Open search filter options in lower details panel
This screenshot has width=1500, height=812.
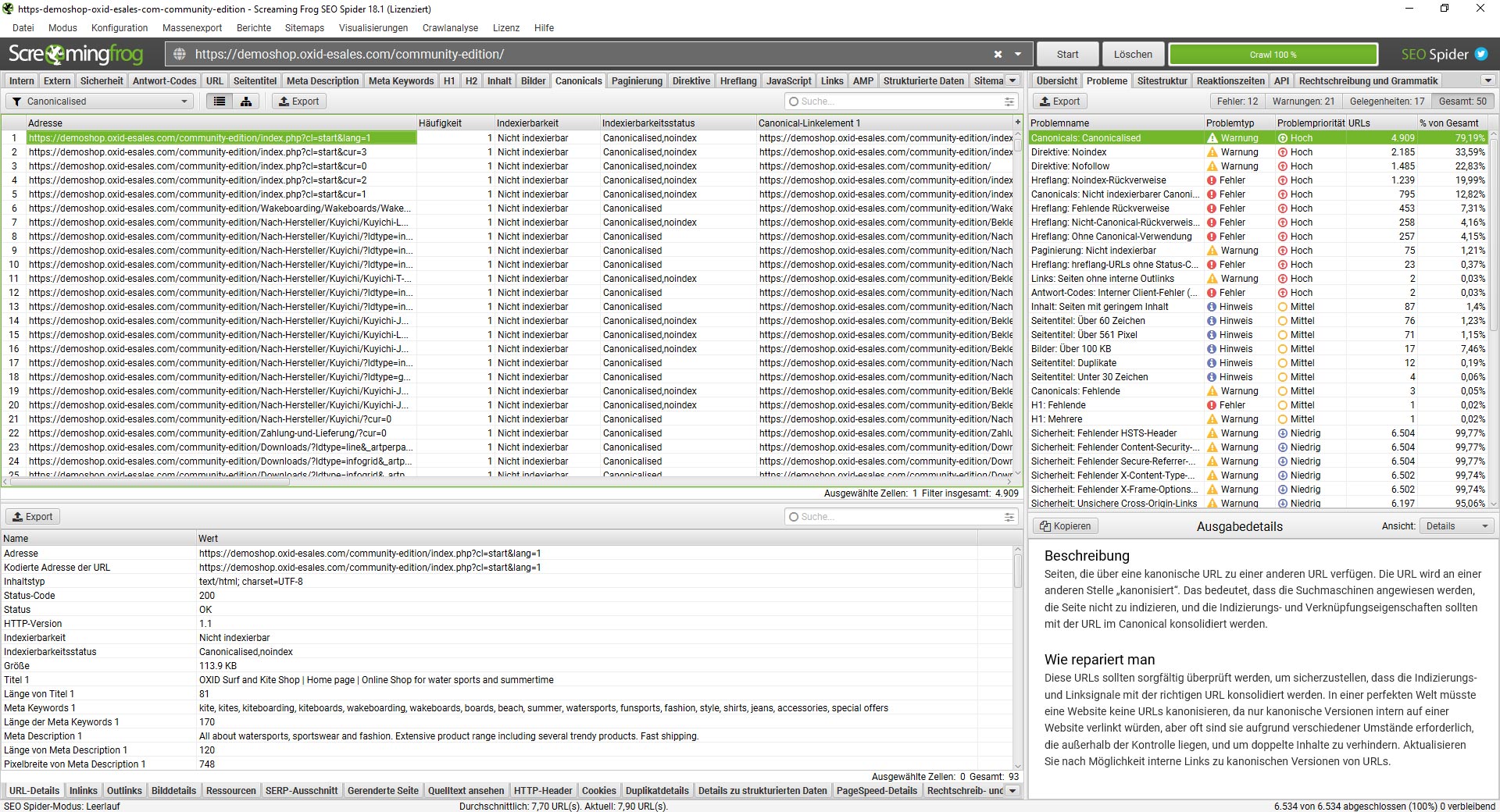(x=1009, y=517)
